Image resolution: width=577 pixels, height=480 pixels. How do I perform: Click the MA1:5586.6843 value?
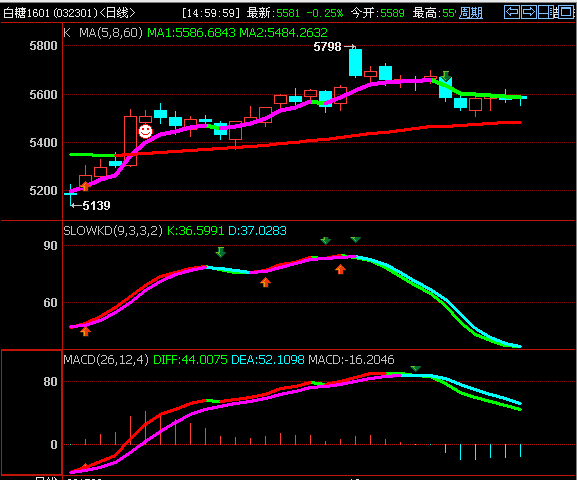[191, 33]
